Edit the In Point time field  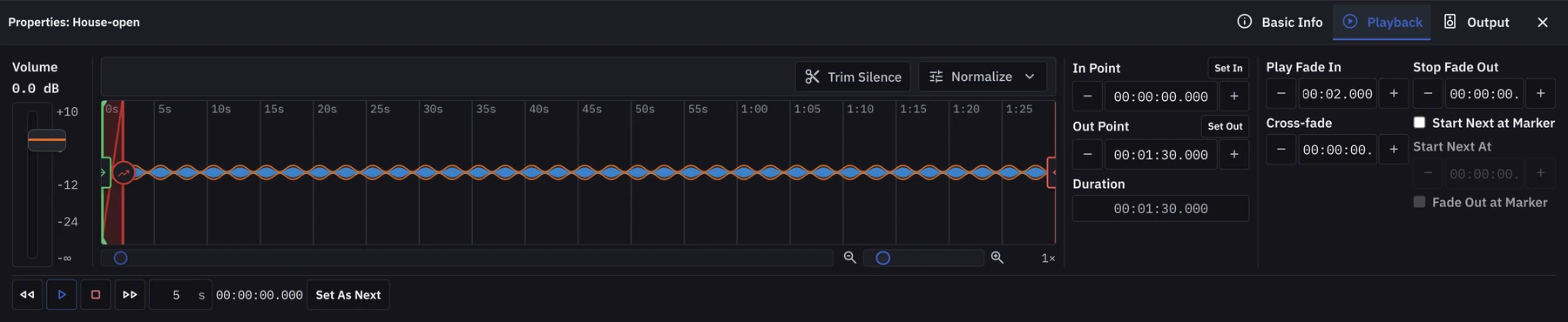(1160, 97)
